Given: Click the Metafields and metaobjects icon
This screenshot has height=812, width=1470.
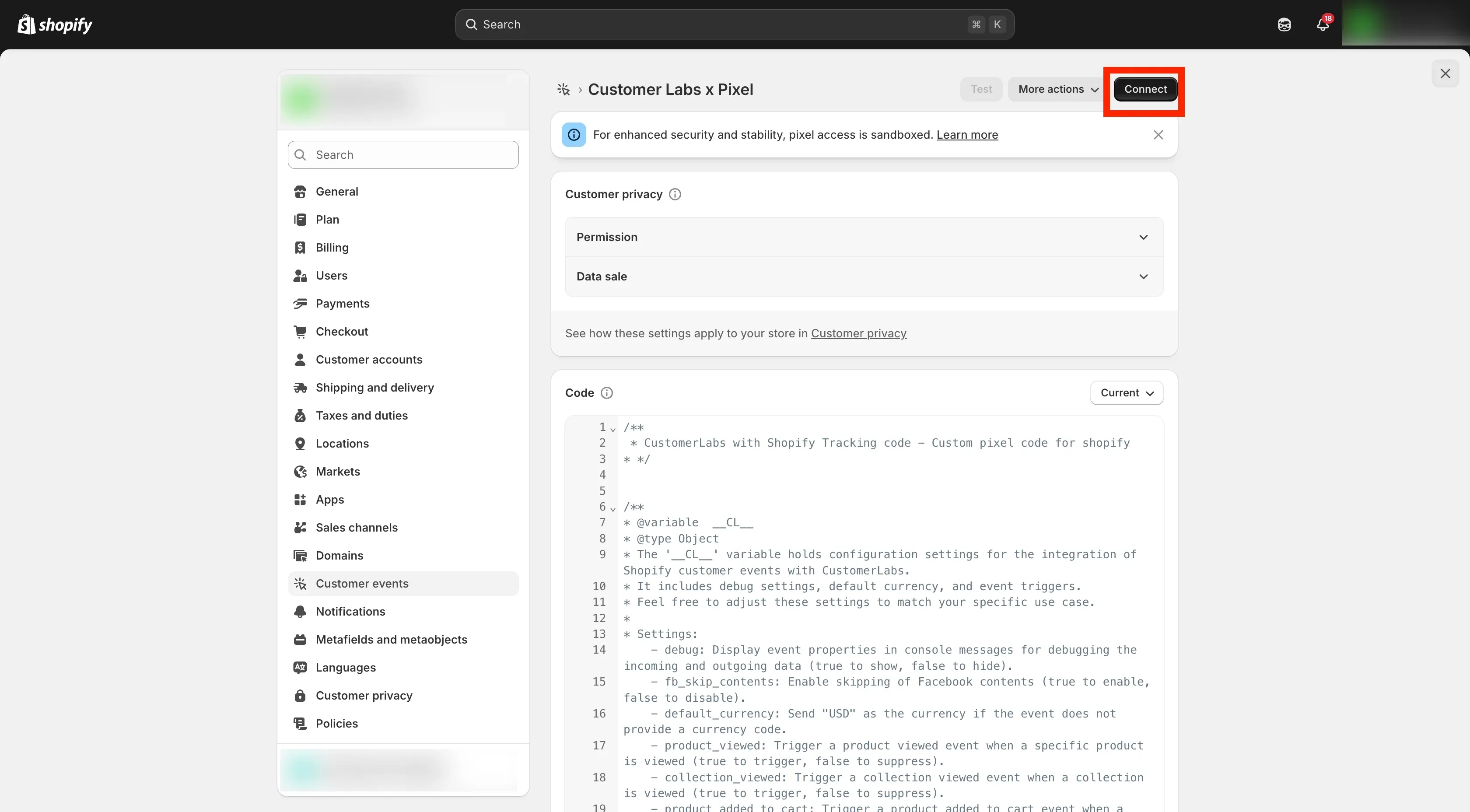Looking at the screenshot, I should click(300, 639).
